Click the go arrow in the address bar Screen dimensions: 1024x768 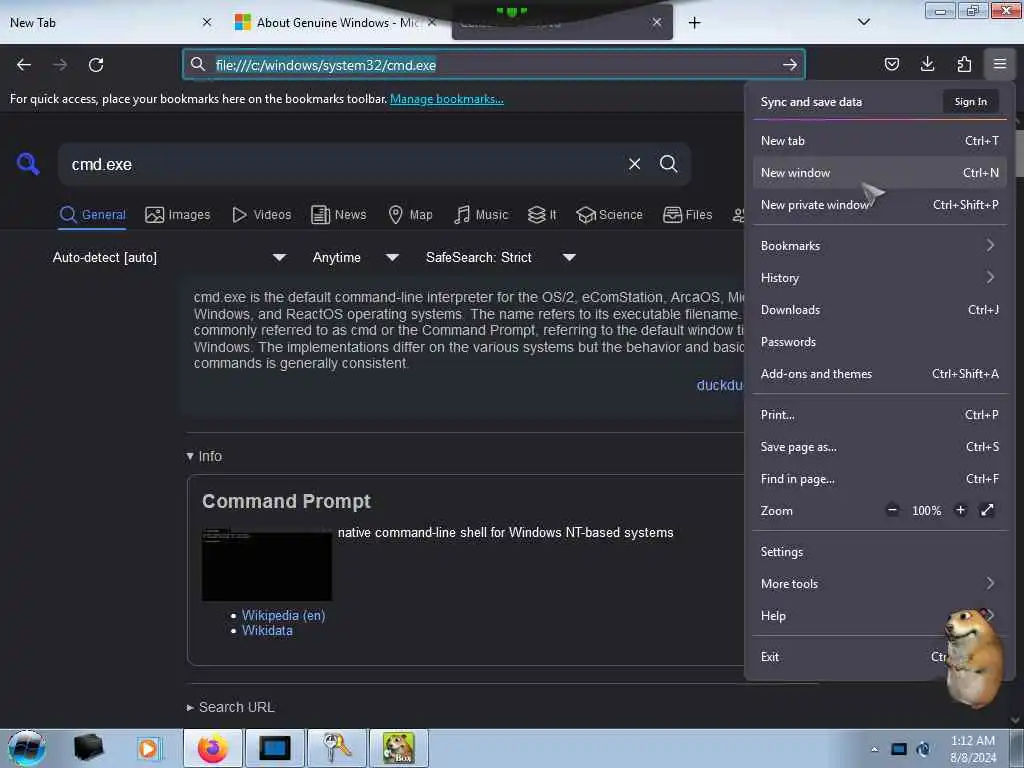point(790,65)
